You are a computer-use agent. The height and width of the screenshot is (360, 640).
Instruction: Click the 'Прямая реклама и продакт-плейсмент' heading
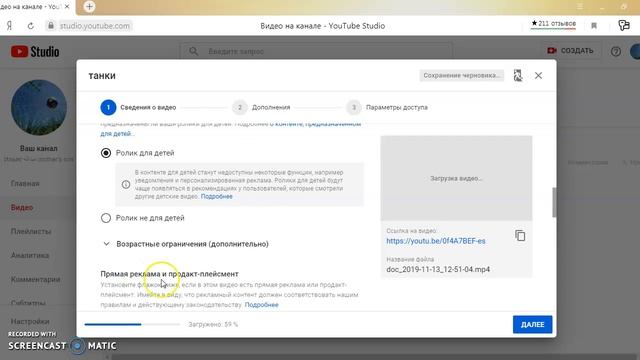pyautogui.click(x=169, y=274)
